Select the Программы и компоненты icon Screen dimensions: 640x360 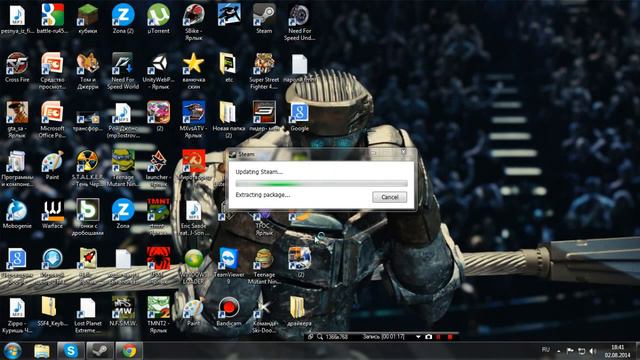[x=17, y=169]
